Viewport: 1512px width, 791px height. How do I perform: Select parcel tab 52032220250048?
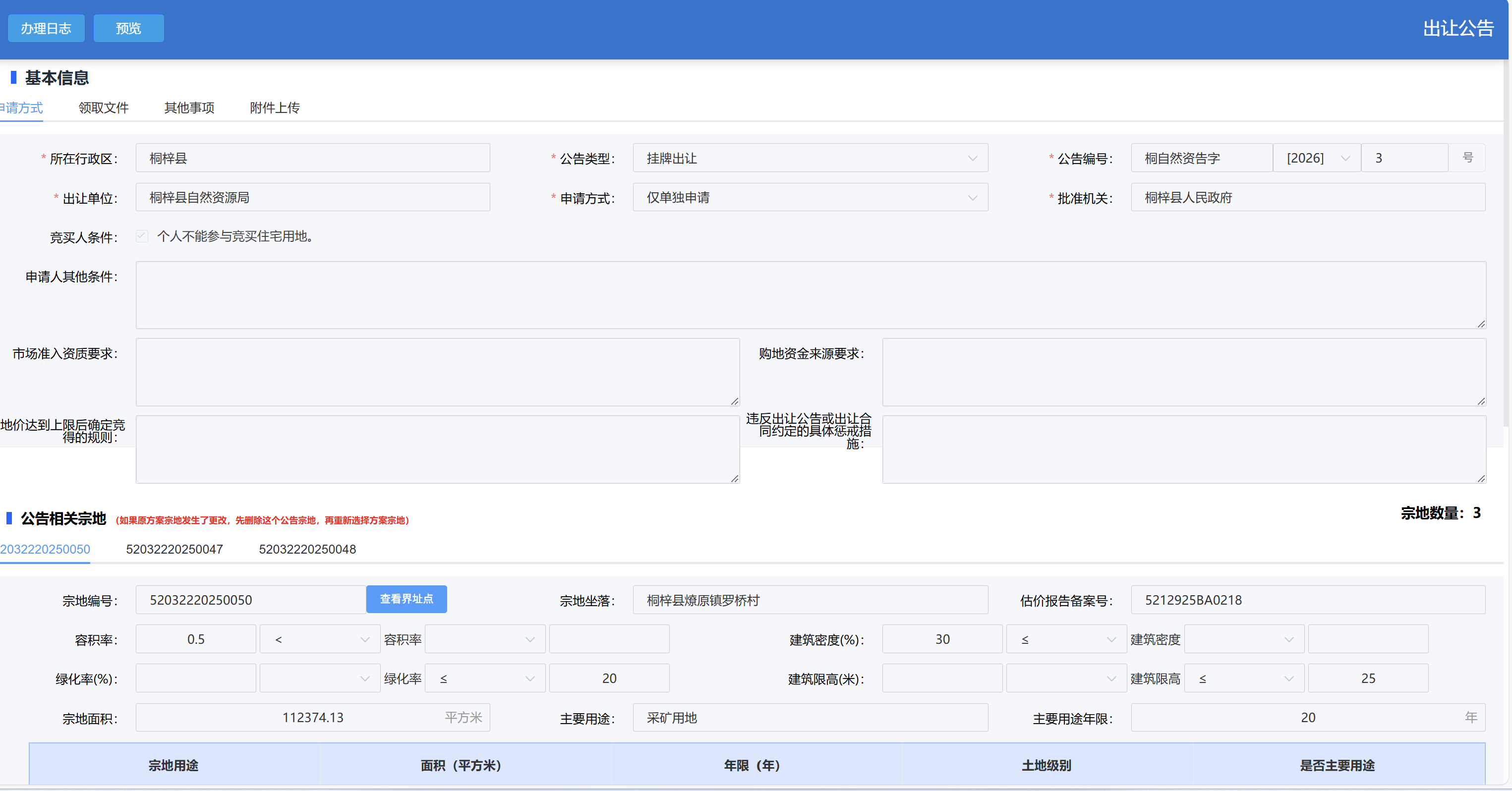tap(307, 549)
